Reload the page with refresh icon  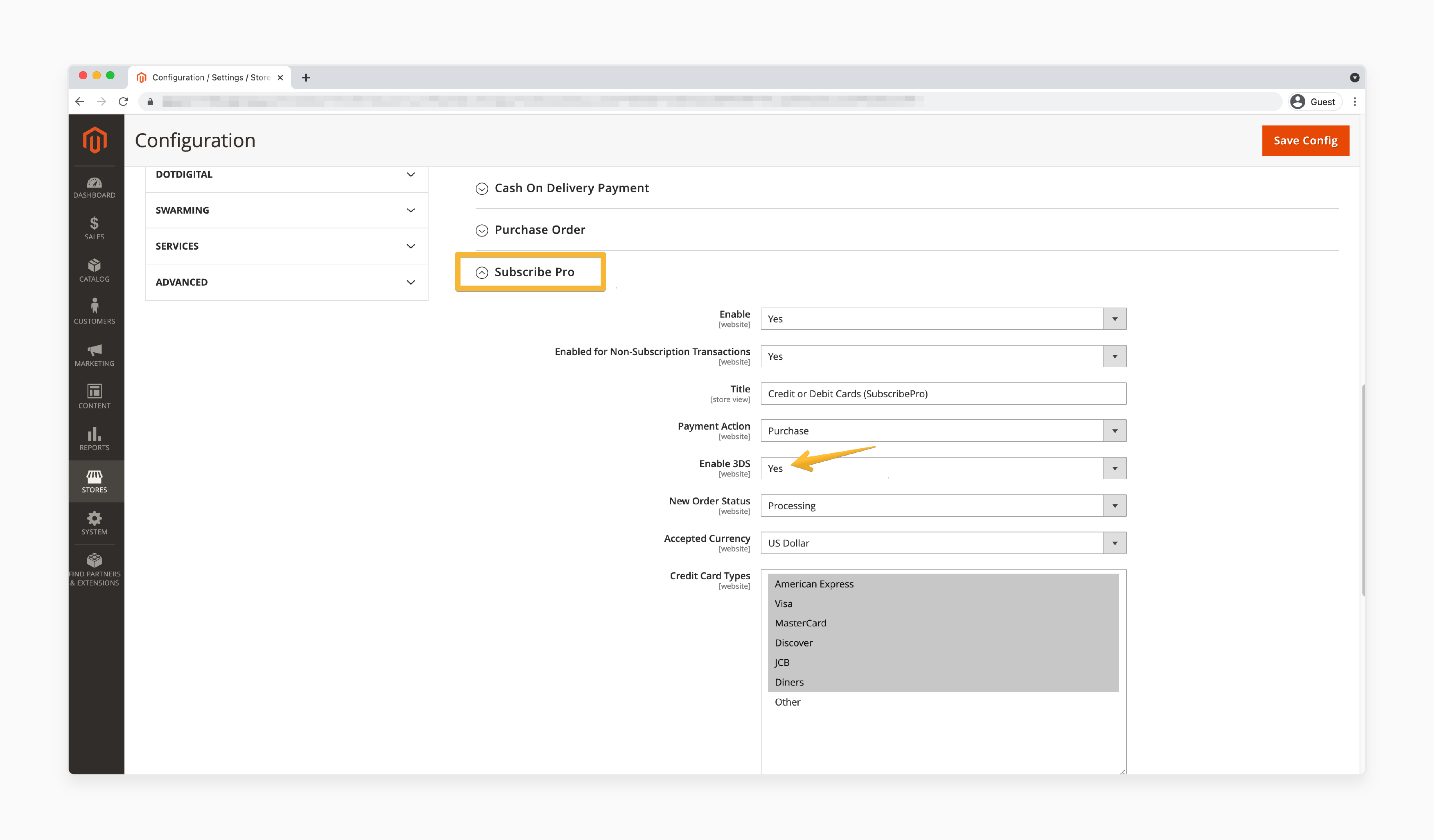coord(123,101)
